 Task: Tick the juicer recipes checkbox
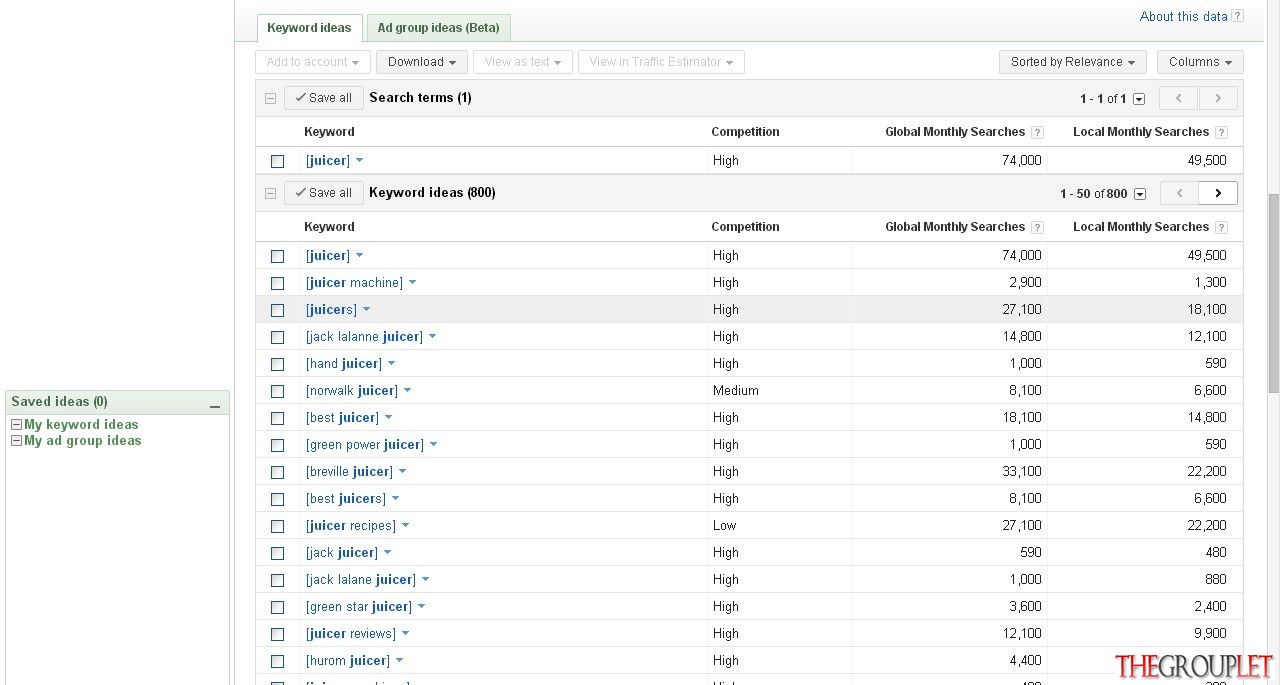pos(277,526)
